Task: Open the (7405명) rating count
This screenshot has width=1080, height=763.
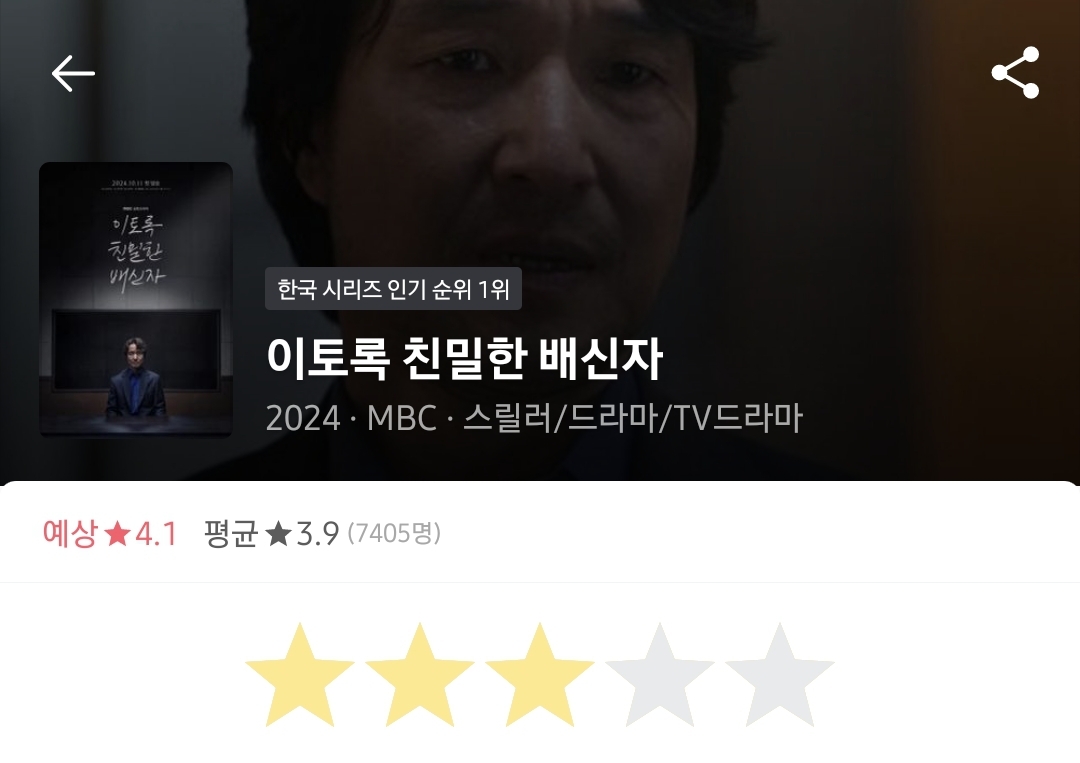Action: click(394, 533)
